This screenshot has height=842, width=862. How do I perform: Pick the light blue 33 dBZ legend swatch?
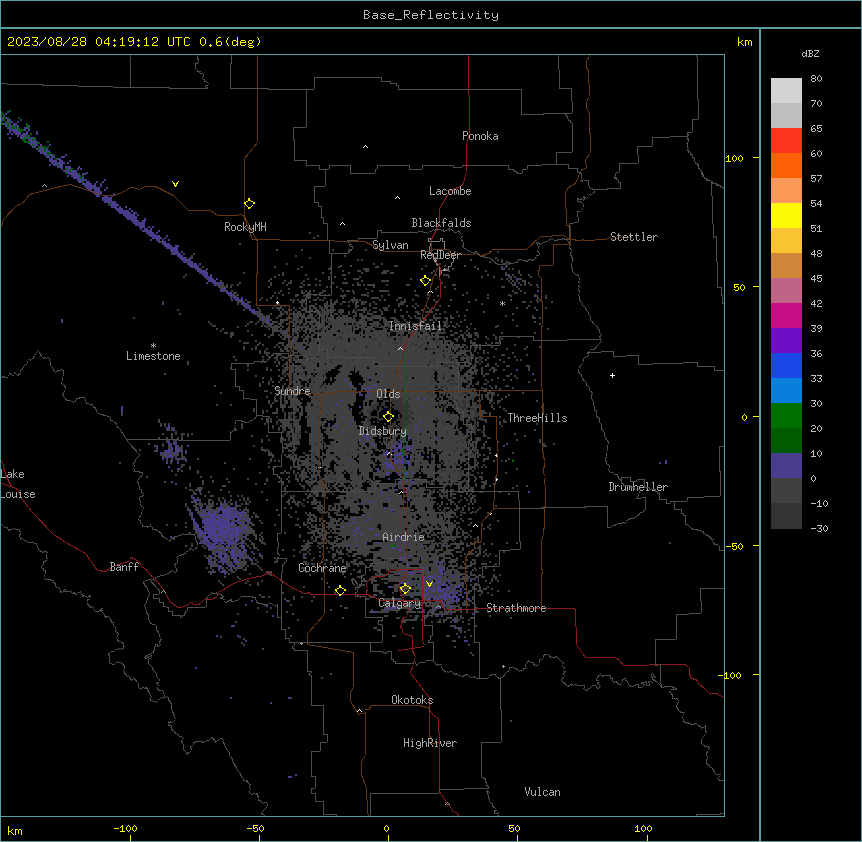point(786,391)
